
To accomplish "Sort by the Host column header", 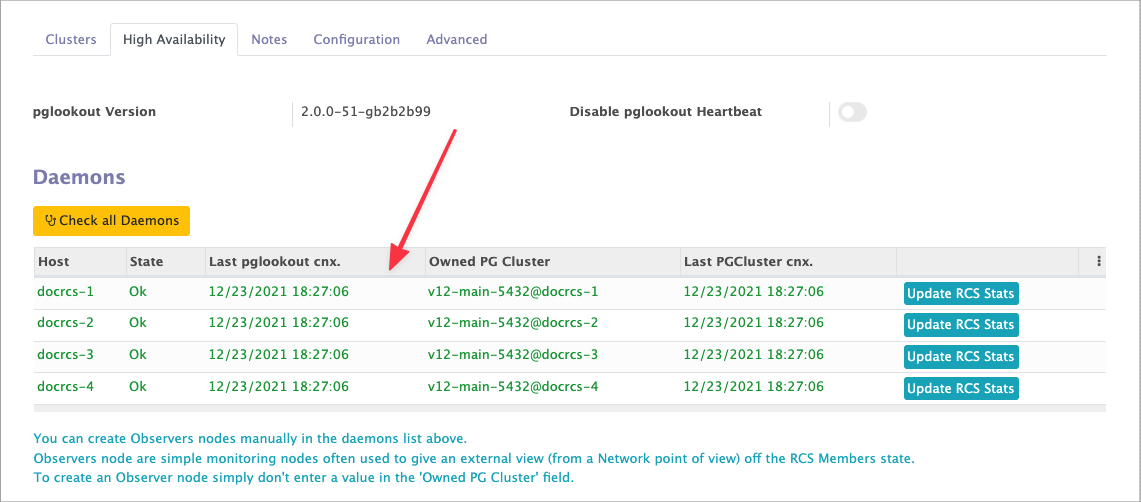I will (54, 262).
